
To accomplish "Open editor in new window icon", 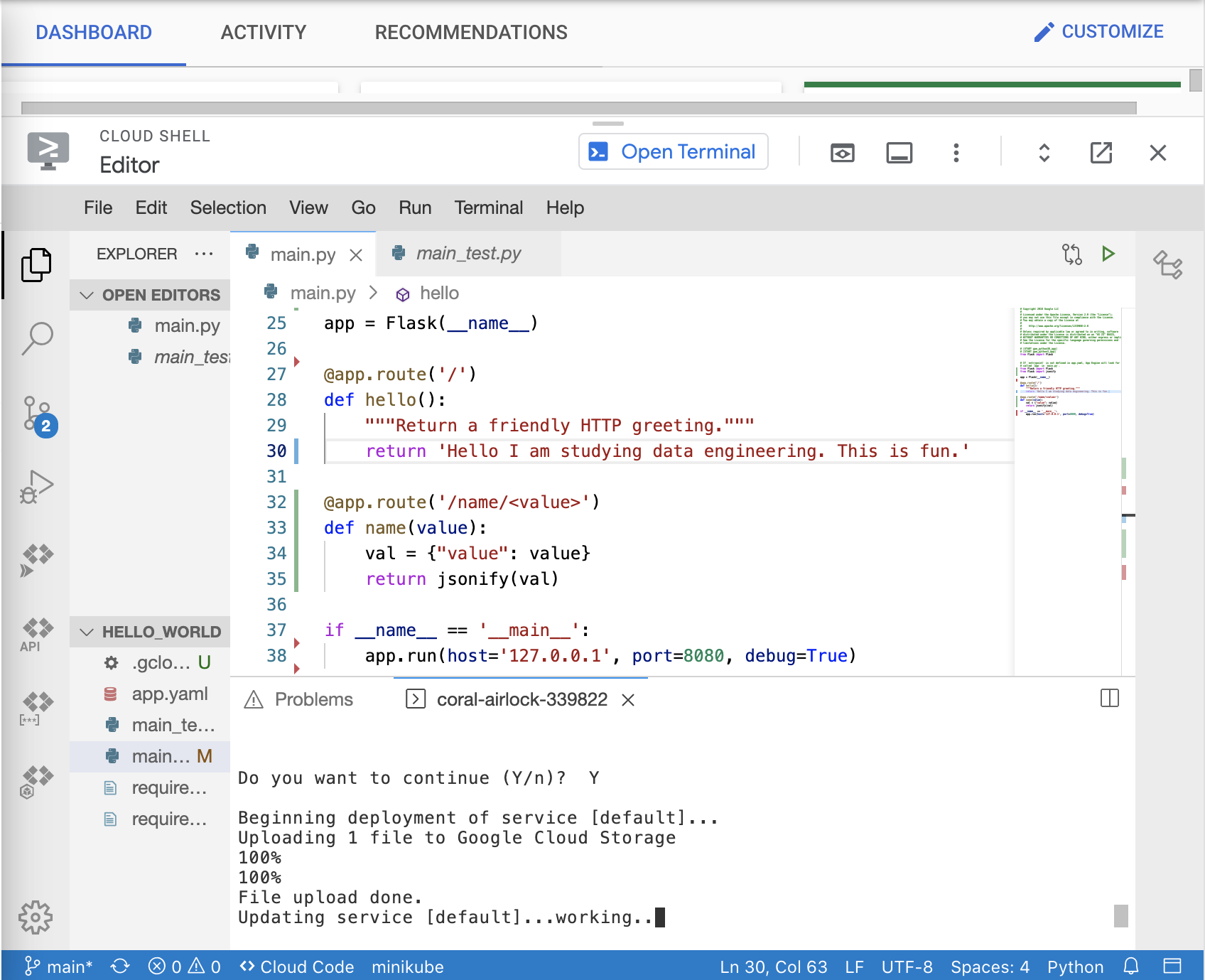I will pos(1101,153).
